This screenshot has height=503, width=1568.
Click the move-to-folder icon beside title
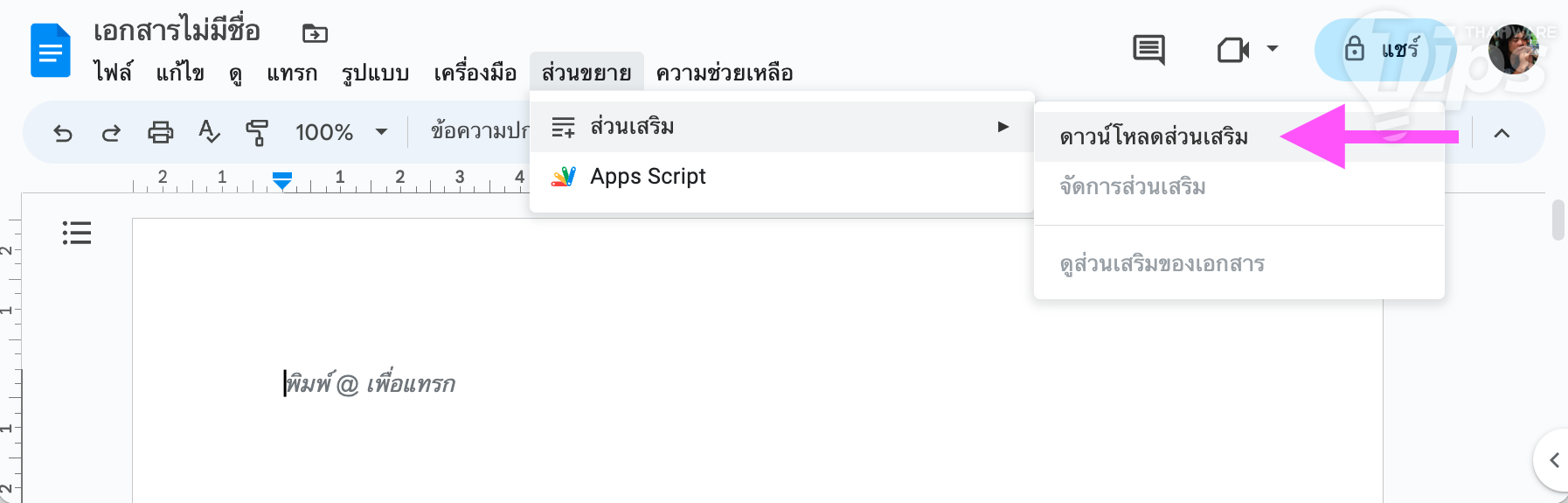[315, 34]
